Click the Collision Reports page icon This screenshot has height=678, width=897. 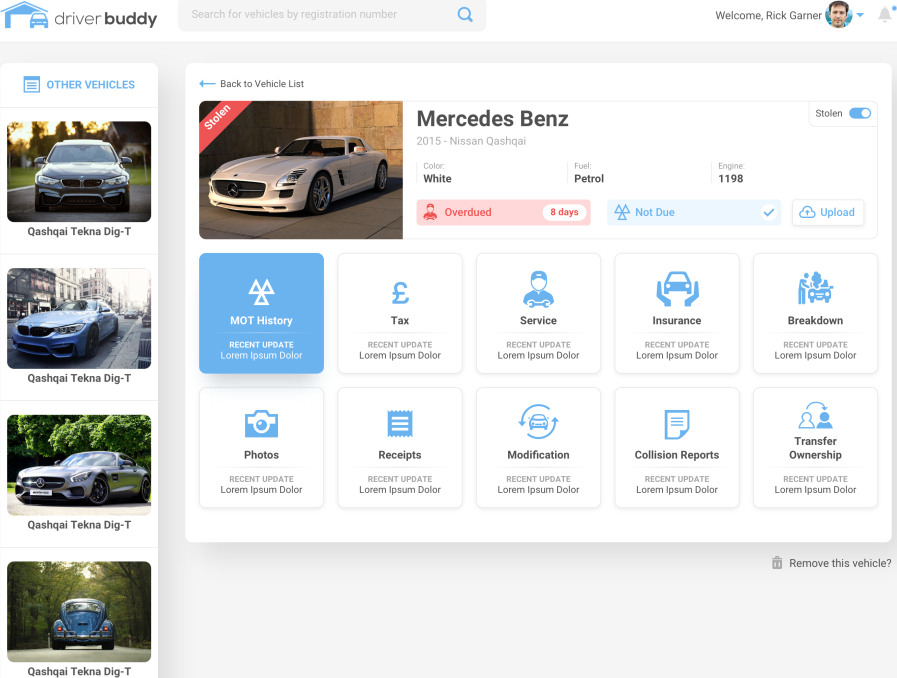pyautogui.click(x=677, y=424)
